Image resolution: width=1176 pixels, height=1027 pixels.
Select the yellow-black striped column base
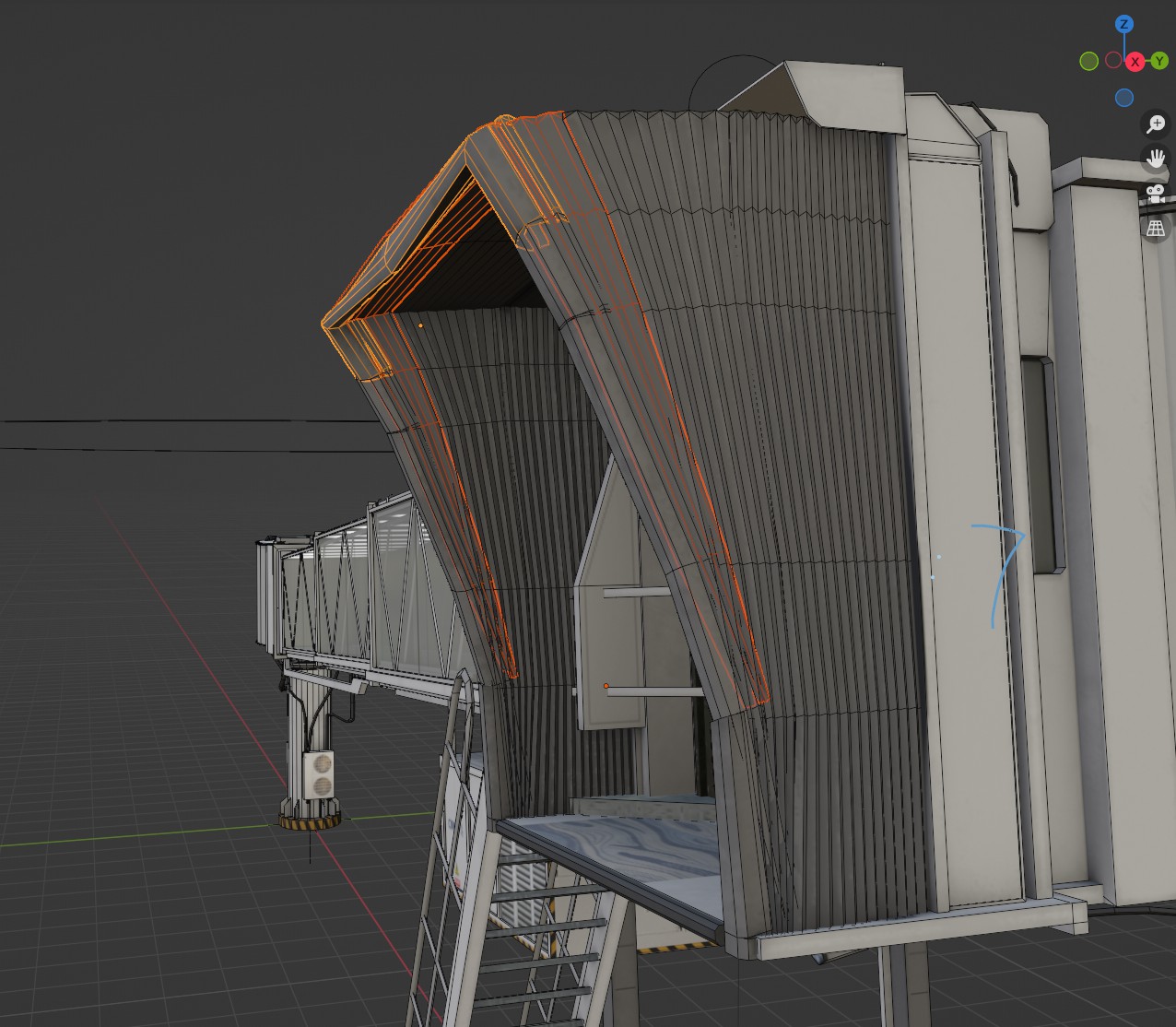click(x=310, y=820)
